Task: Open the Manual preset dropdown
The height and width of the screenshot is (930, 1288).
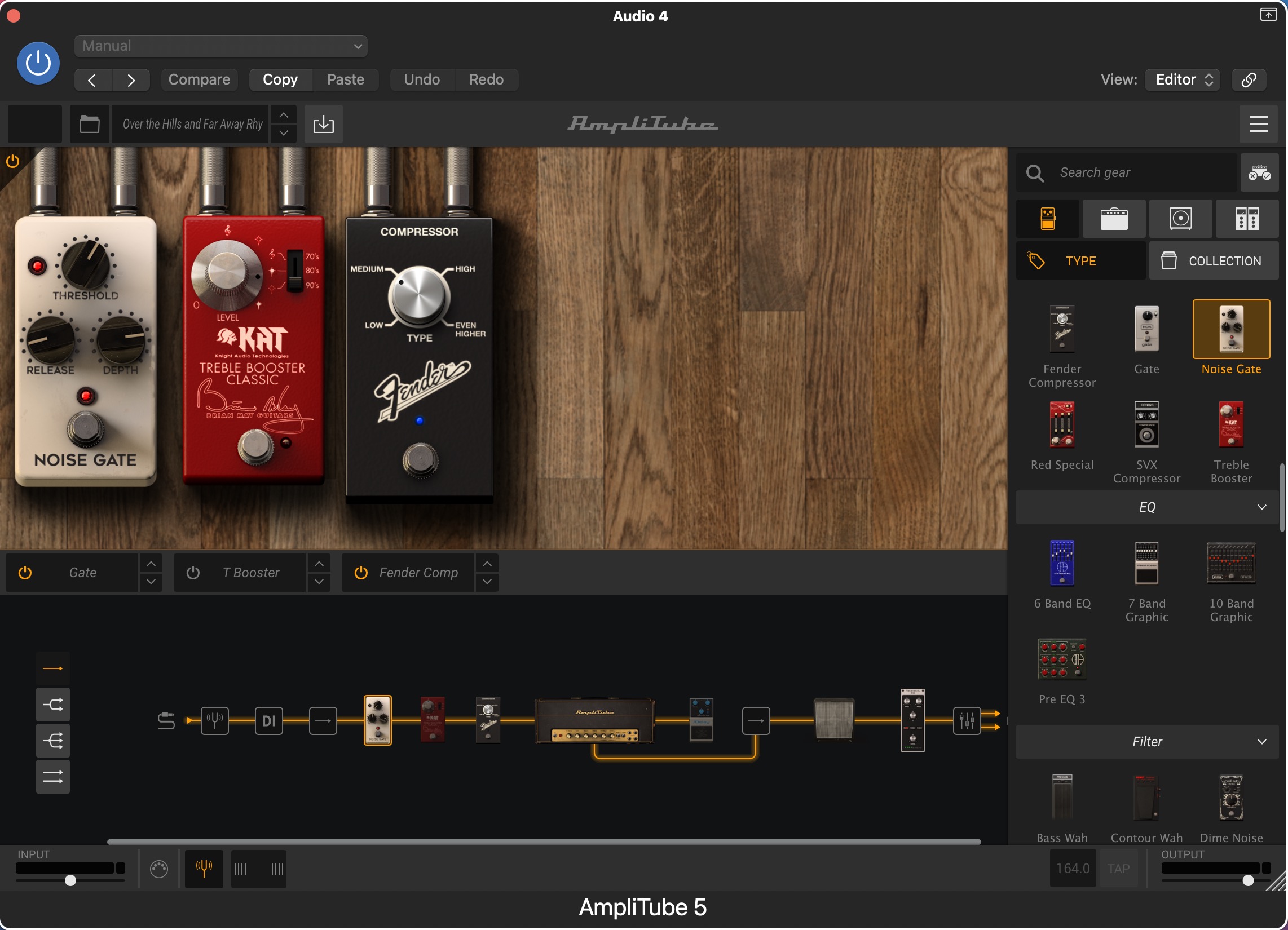Action: click(x=221, y=46)
